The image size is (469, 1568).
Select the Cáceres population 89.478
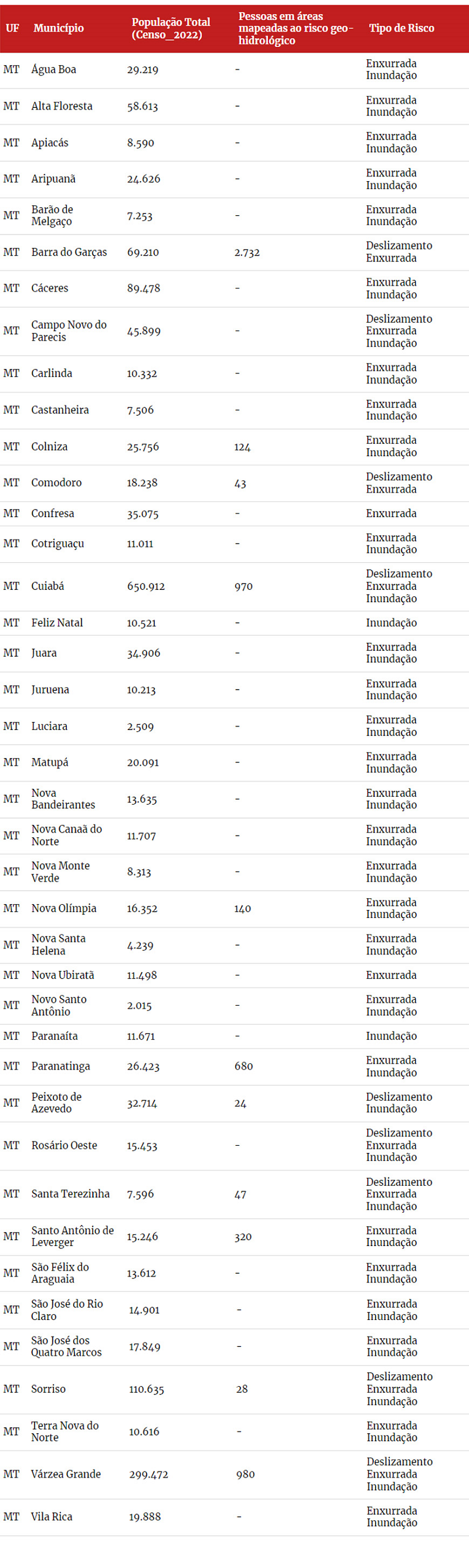click(x=144, y=288)
